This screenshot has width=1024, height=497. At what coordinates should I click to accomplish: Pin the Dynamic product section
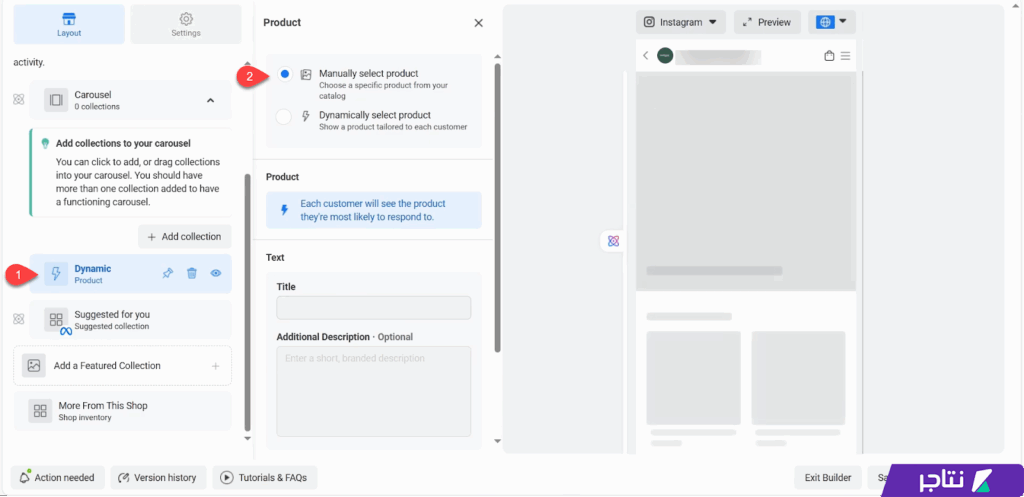point(168,273)
